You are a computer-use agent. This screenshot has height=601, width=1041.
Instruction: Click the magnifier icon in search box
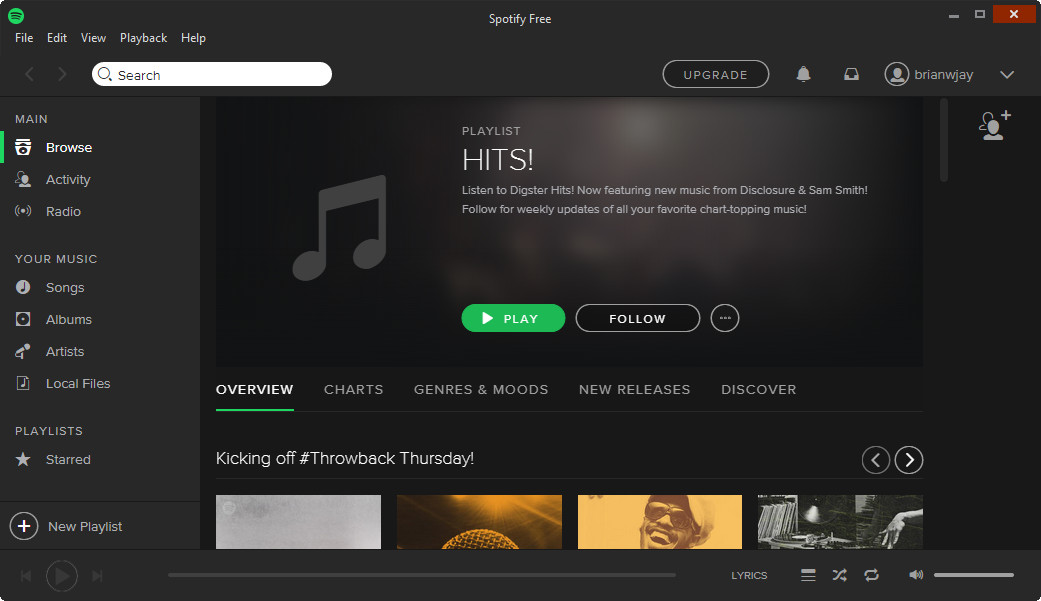point(104,74)
